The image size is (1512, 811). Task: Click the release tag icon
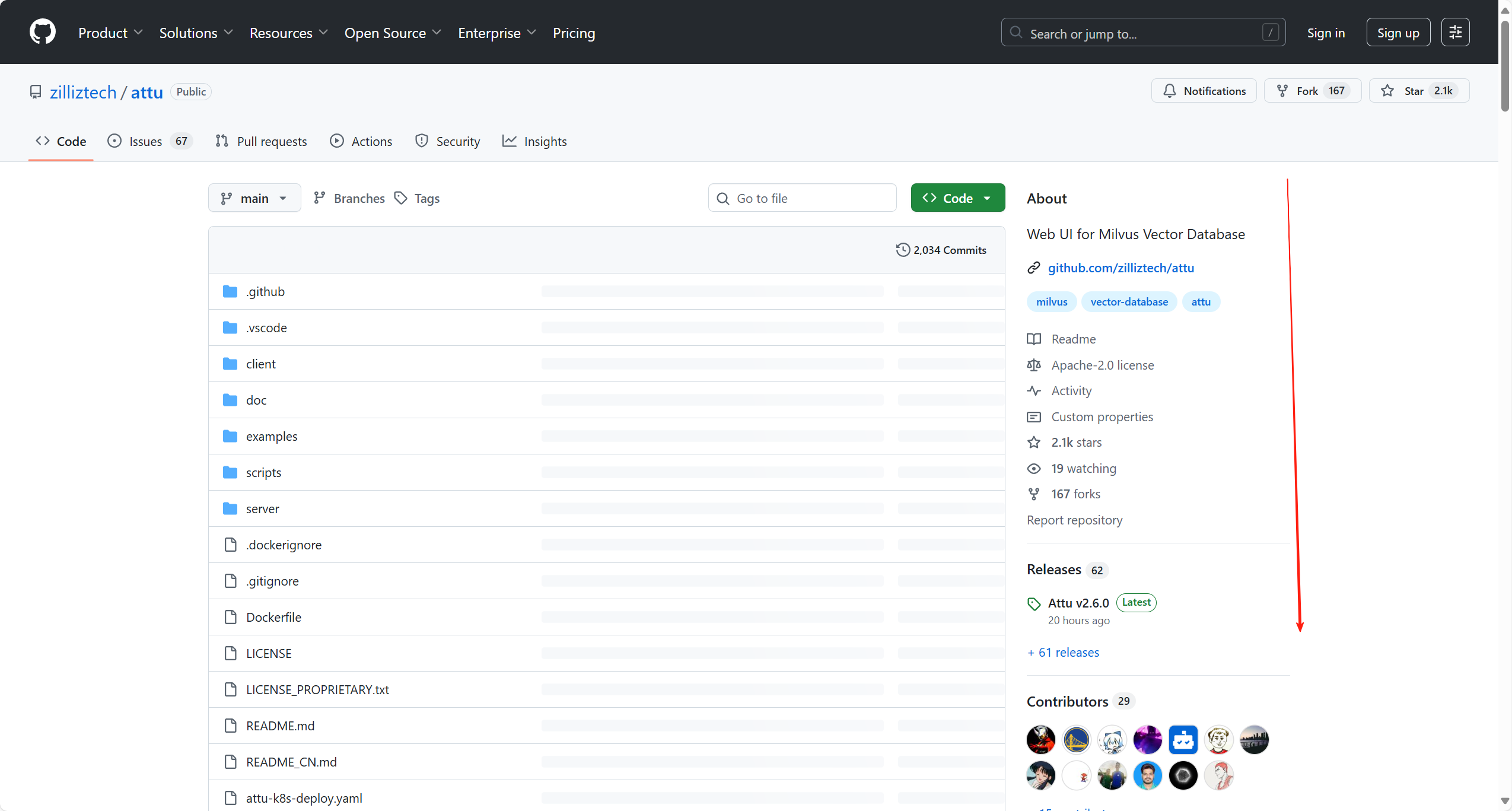click(x=1034, y=603)
